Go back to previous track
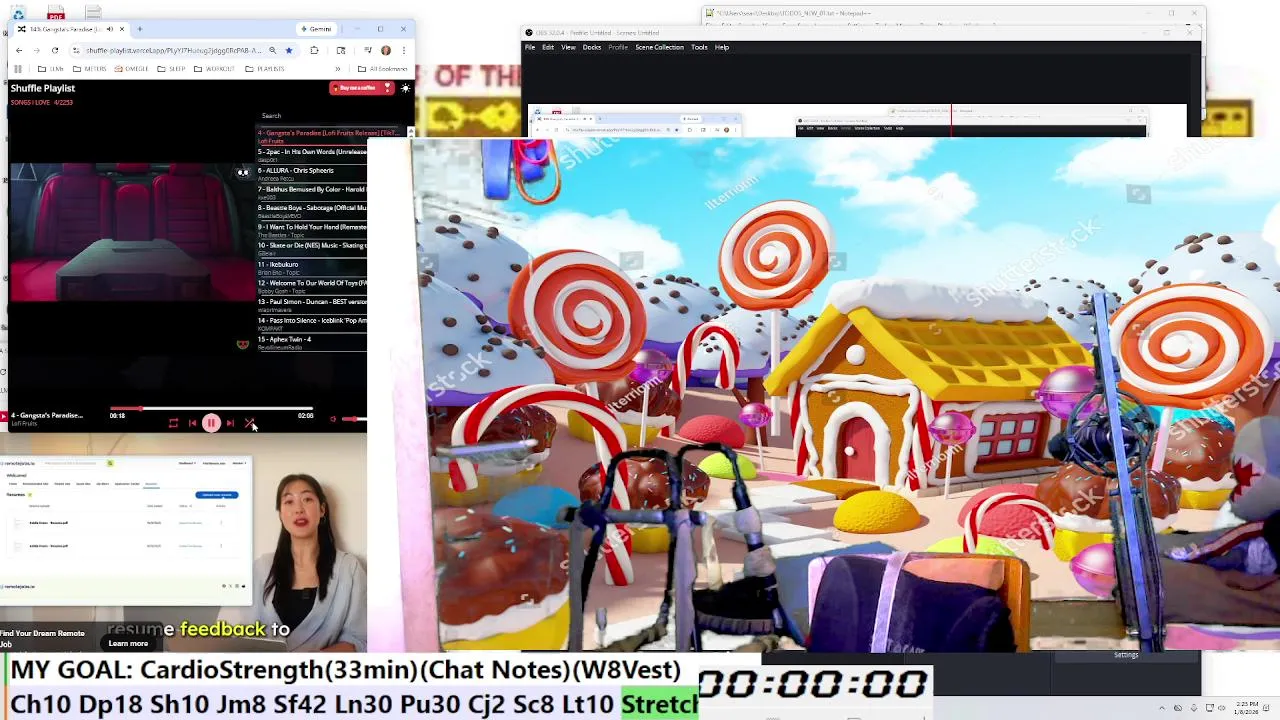 (192, 423)
